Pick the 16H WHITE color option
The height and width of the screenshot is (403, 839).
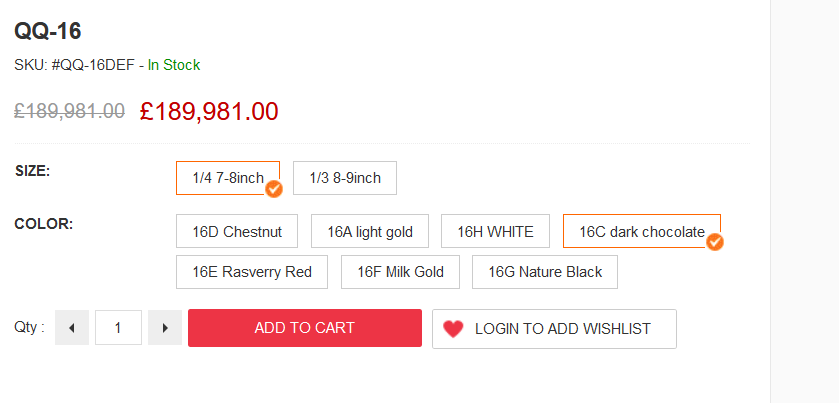tap(495, 231)
